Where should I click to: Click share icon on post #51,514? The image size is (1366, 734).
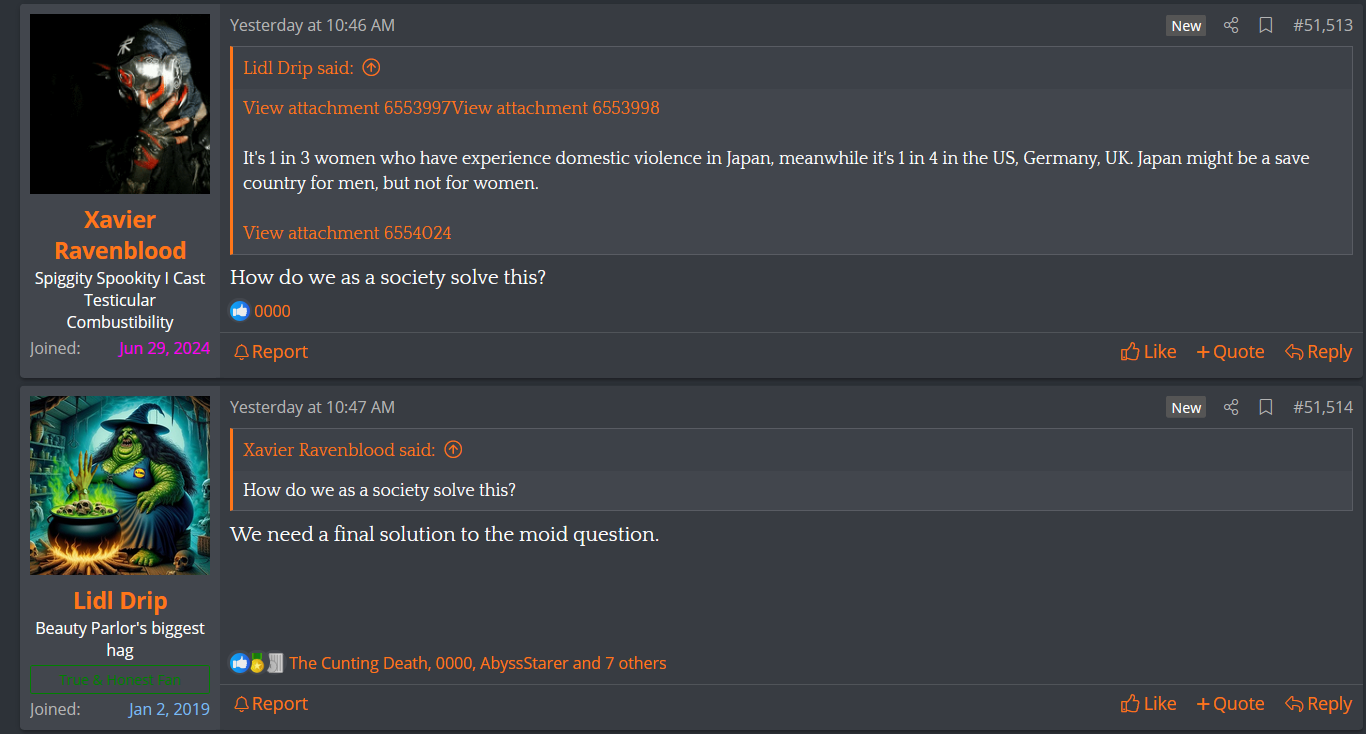(1231, 407)
